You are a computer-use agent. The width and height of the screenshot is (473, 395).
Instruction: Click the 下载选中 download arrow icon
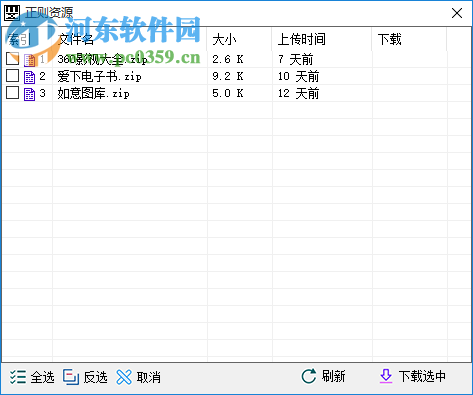[x=386, y=376]
